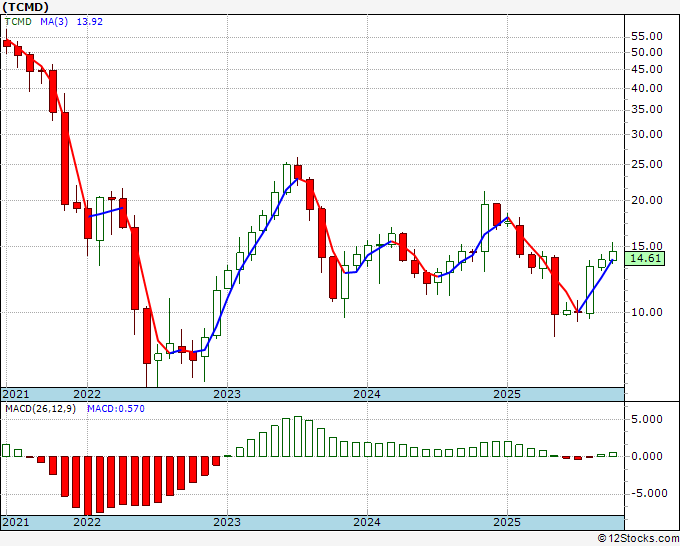This screenshot has width=680, height=546.
Task: Click 2021 on price chart time axis
Action: [16, 394]
